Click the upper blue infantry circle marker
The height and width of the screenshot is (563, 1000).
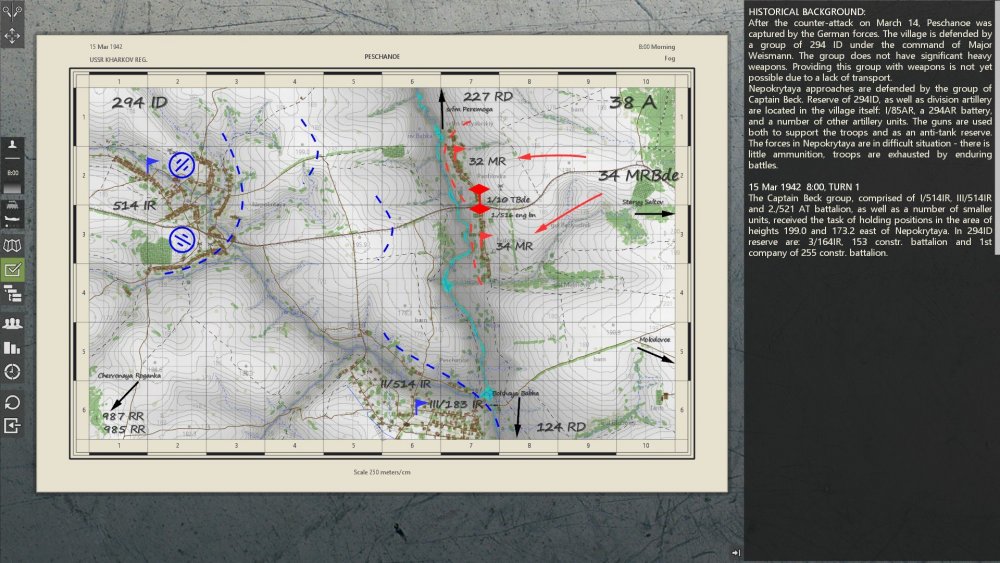click(182, 165)
